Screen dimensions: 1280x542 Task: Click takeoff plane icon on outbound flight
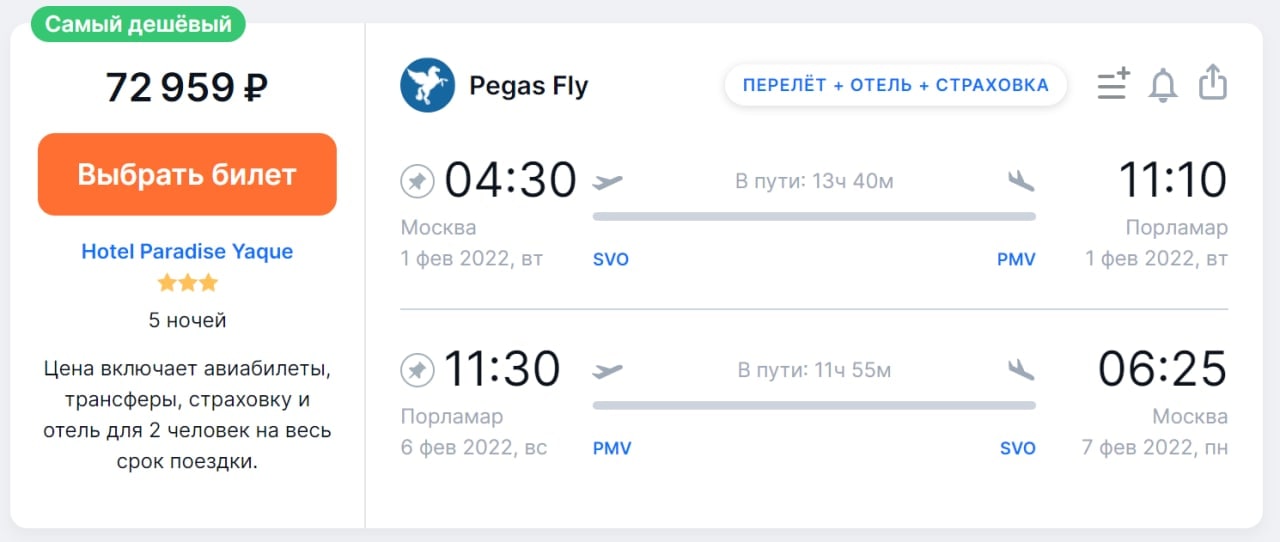pyautogui.click(x=607, y=182)
